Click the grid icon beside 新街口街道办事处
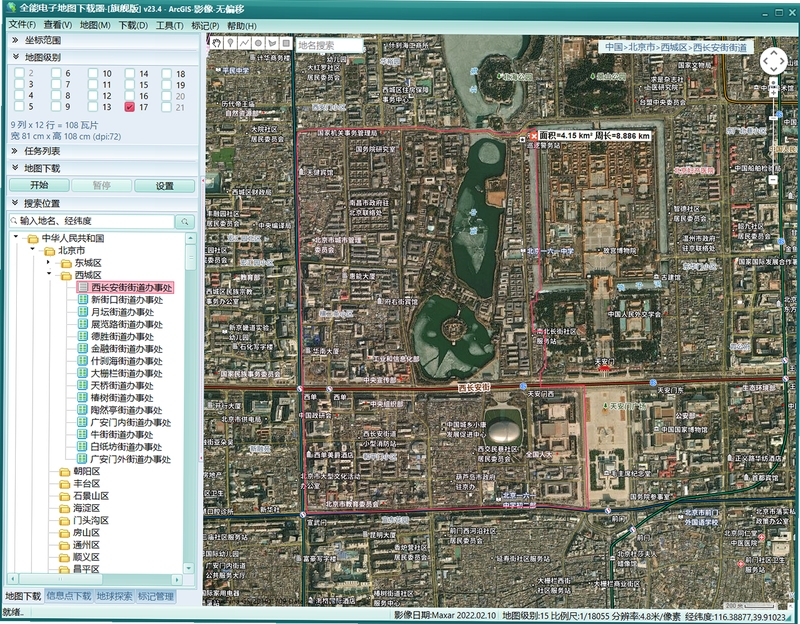800x624 pixels. point(83,299)
